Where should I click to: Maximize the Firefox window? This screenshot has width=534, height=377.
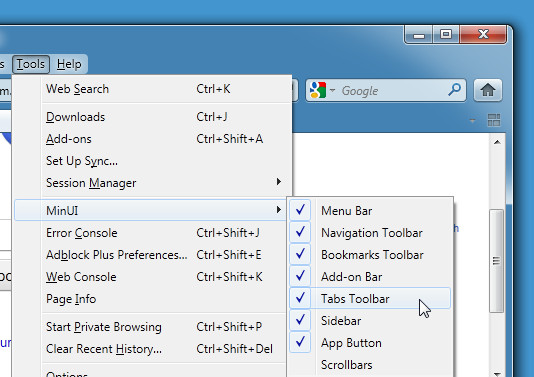coord(446,34)
